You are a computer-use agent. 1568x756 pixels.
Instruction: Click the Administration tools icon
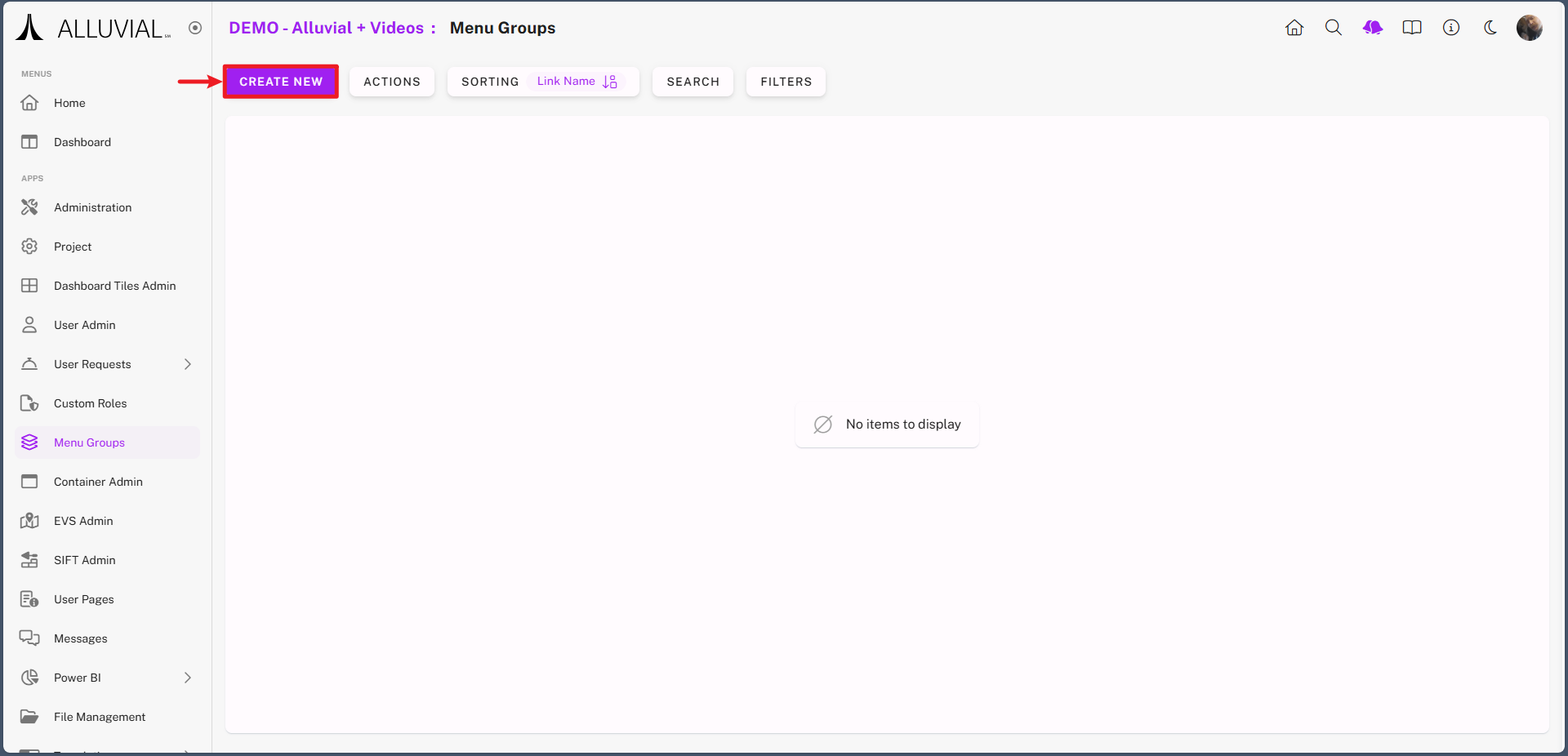29,207
